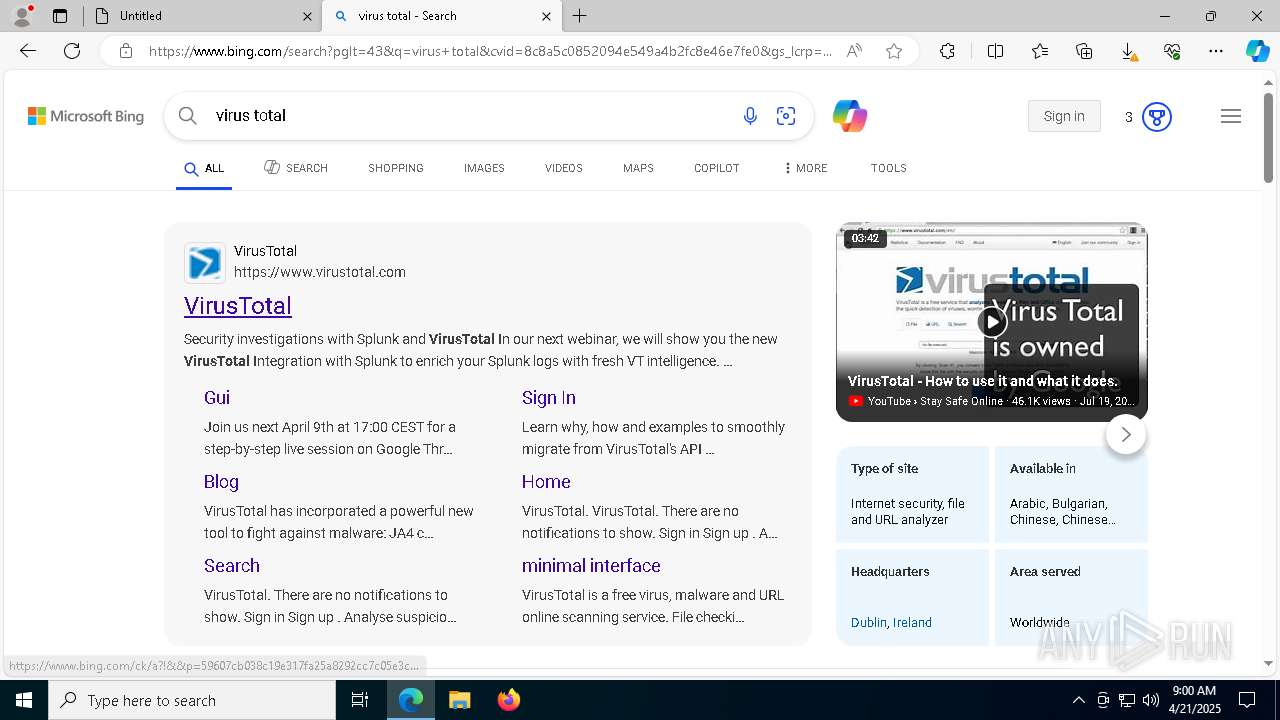The height and width of the screenshot is (720, 1280).
Task: Open Edge Settings and more menu
Action: [1216, 51]
